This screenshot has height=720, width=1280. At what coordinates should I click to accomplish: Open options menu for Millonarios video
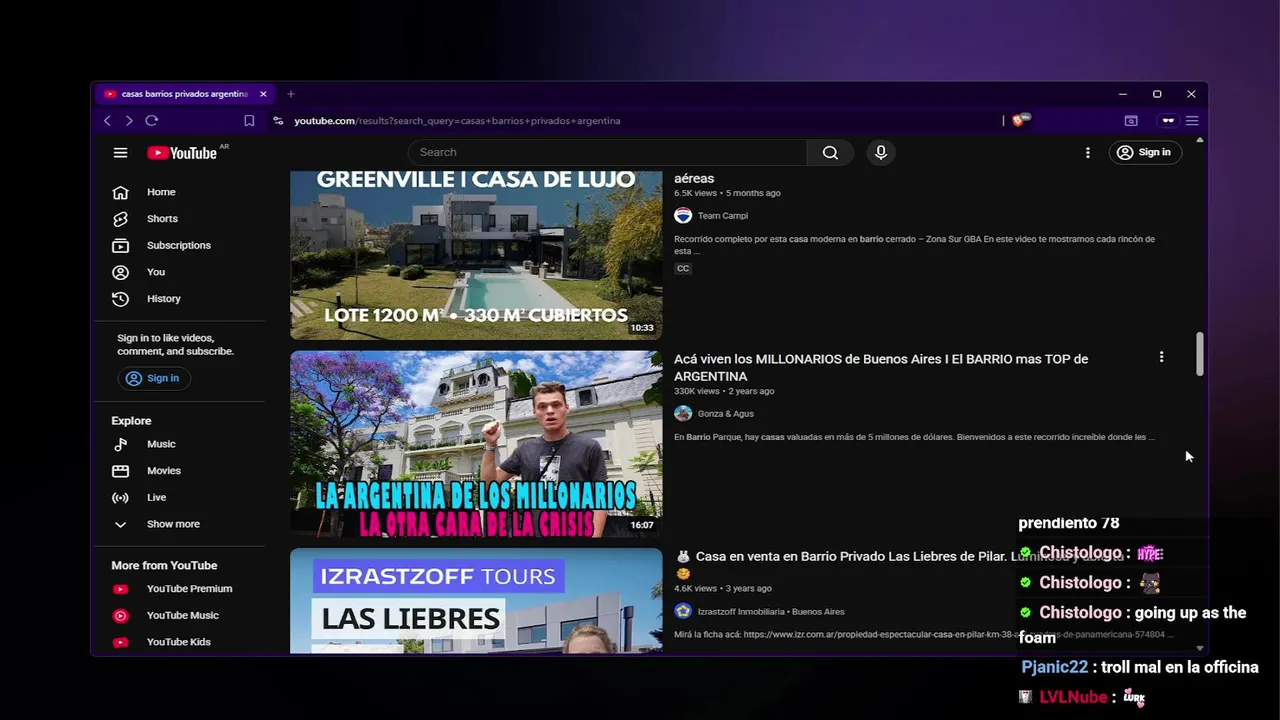1161,357
